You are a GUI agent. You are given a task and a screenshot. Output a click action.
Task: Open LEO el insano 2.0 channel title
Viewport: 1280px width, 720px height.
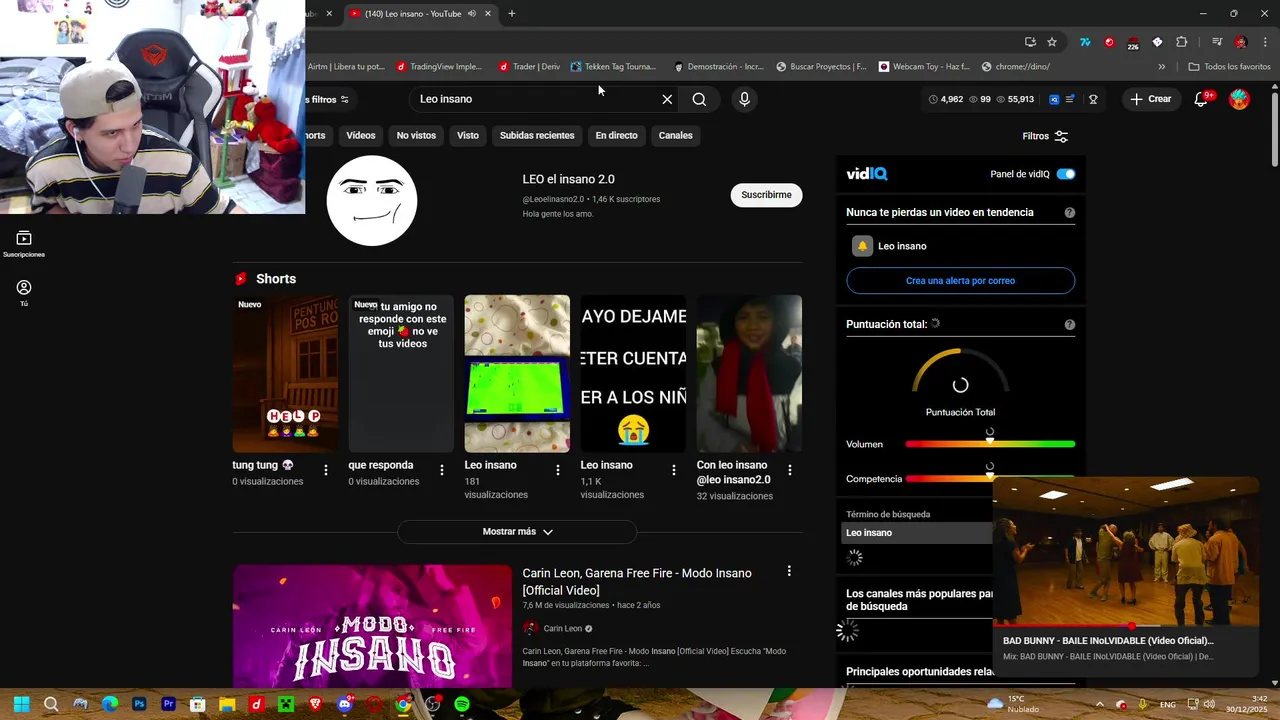(568, 179)
